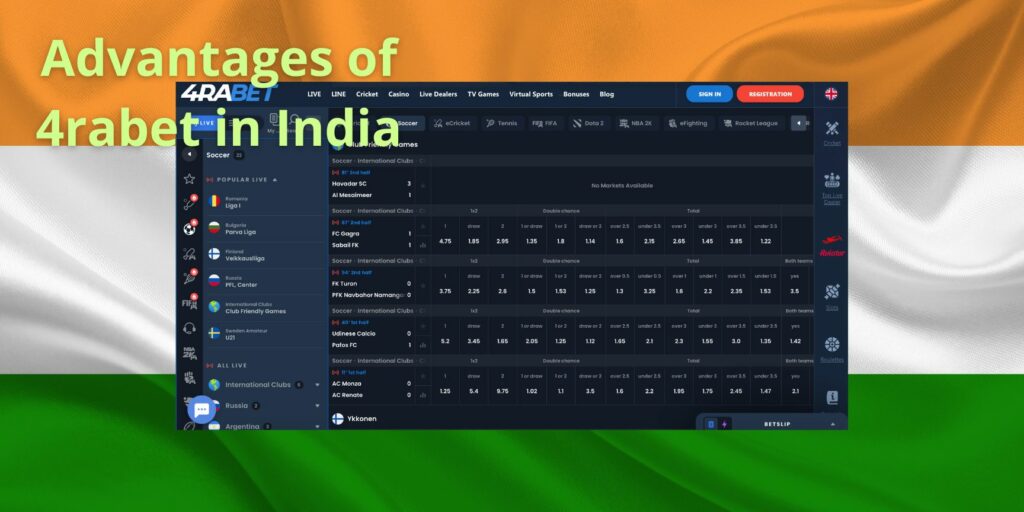
Task: Click the 4RABET logo
Action: tap(229, 93)
